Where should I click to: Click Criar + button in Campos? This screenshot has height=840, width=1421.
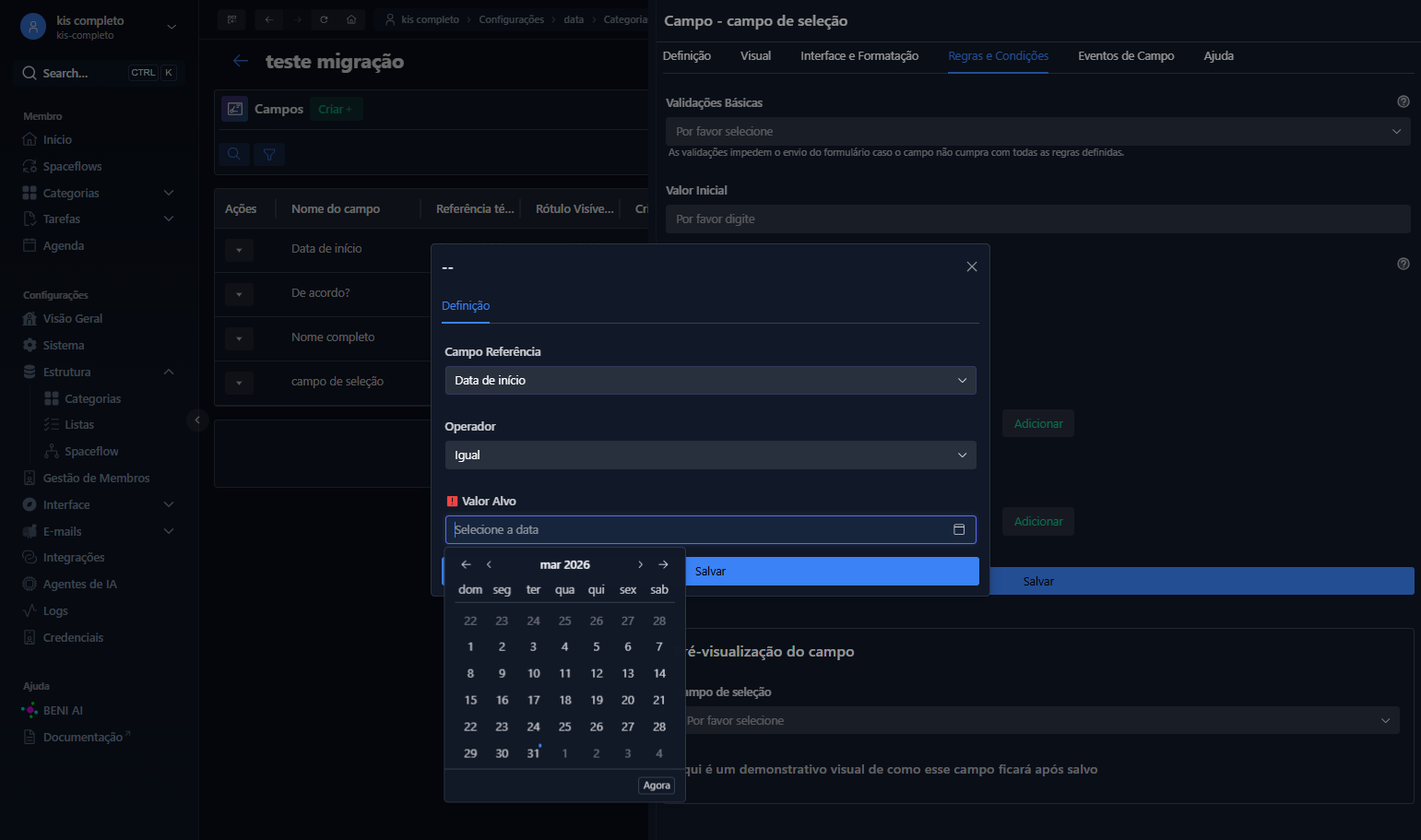point(336,109)
